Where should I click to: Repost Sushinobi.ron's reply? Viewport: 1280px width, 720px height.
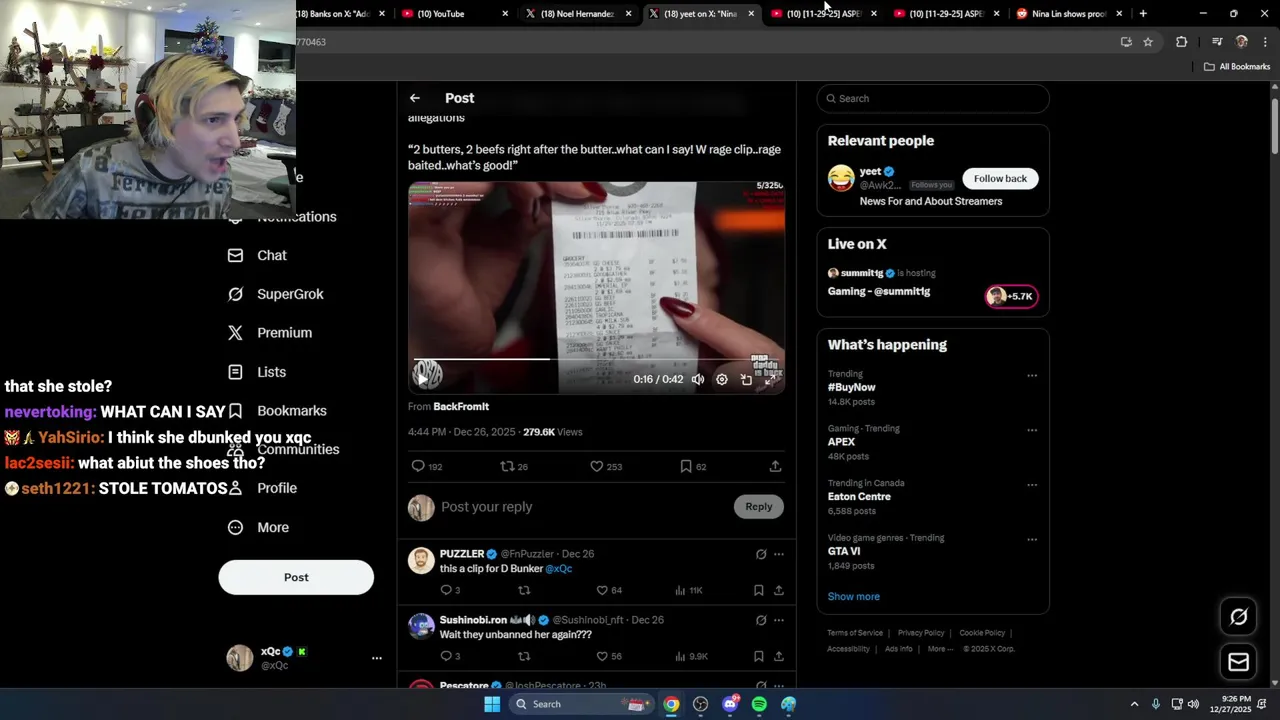[524, 656]
